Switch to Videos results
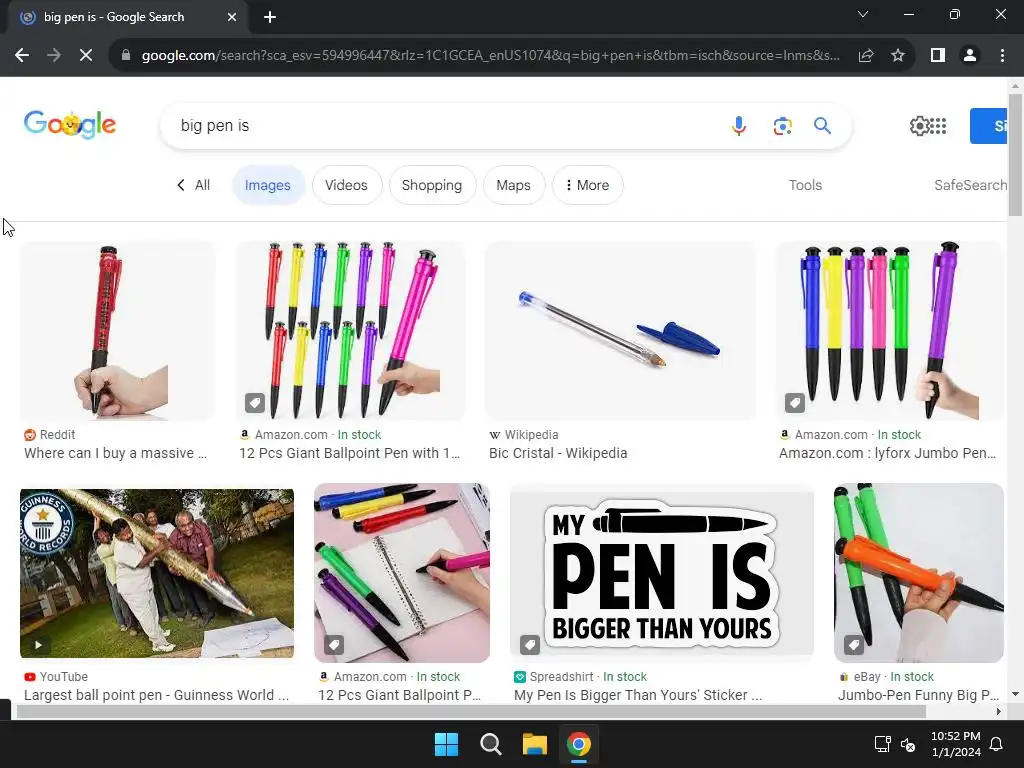The height and width of the screenshot is (768, 1024). coord(346,185)
